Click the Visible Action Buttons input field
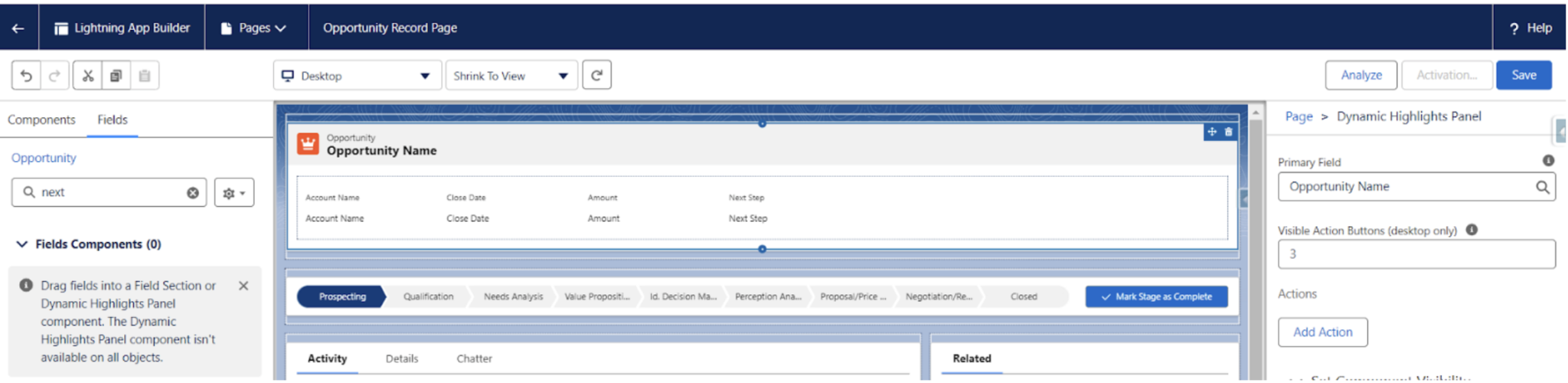This screenshot has width=1568, height=383. 1416,254
